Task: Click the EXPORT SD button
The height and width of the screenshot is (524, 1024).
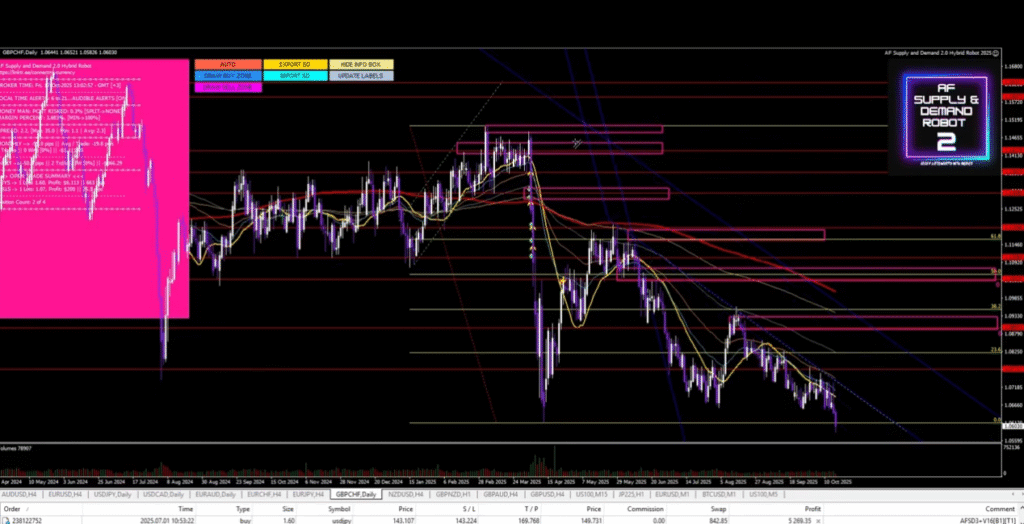Action: [295, 65]
